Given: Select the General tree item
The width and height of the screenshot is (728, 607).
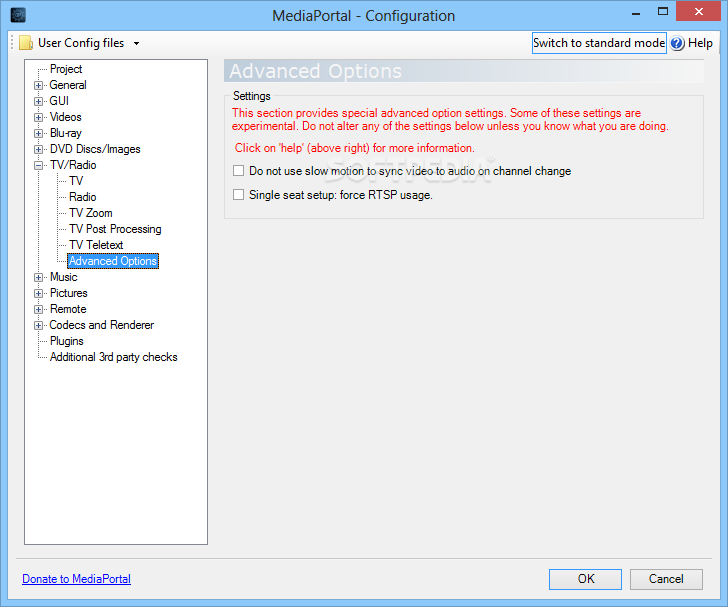Looking at the screenshot, I should click(x=68, y=85).
